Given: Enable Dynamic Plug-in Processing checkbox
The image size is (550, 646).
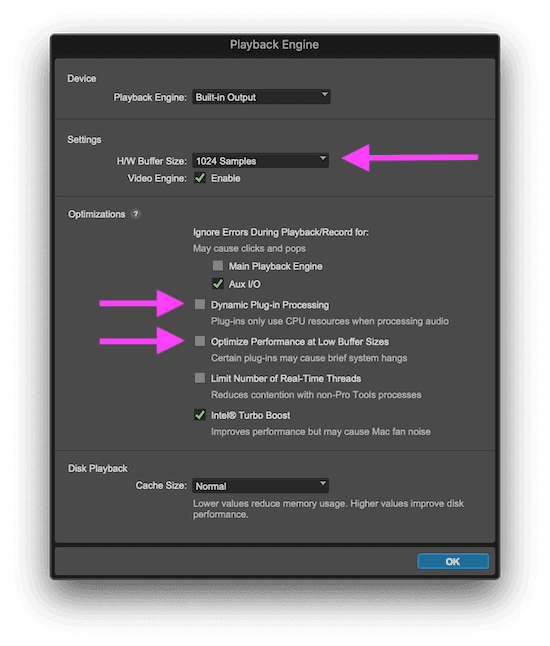Looking at the screenshot, I should click(200, 304).
